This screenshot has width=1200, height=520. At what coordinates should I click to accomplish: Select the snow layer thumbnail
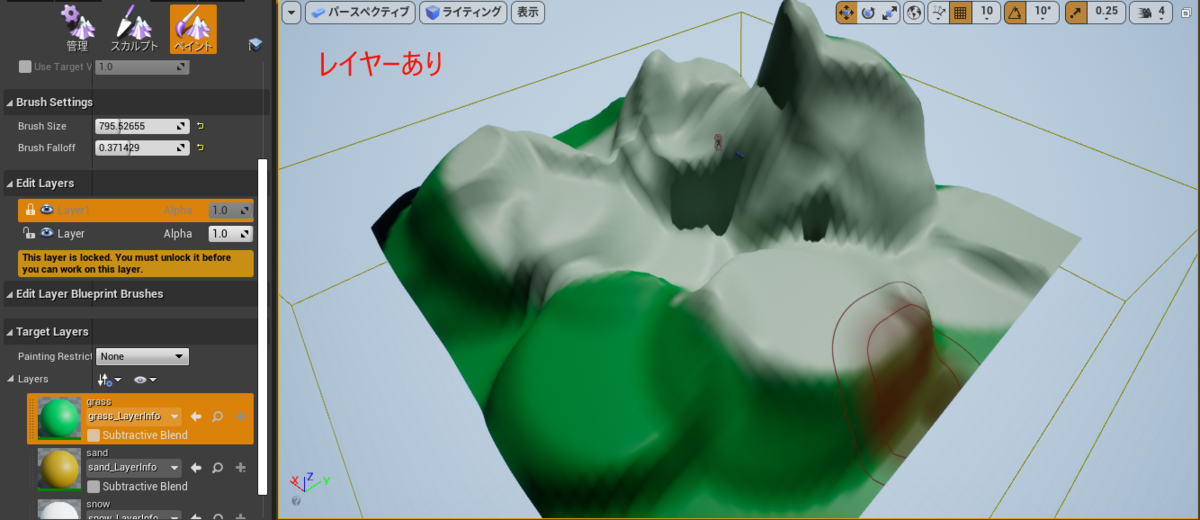tap(59, 509)
